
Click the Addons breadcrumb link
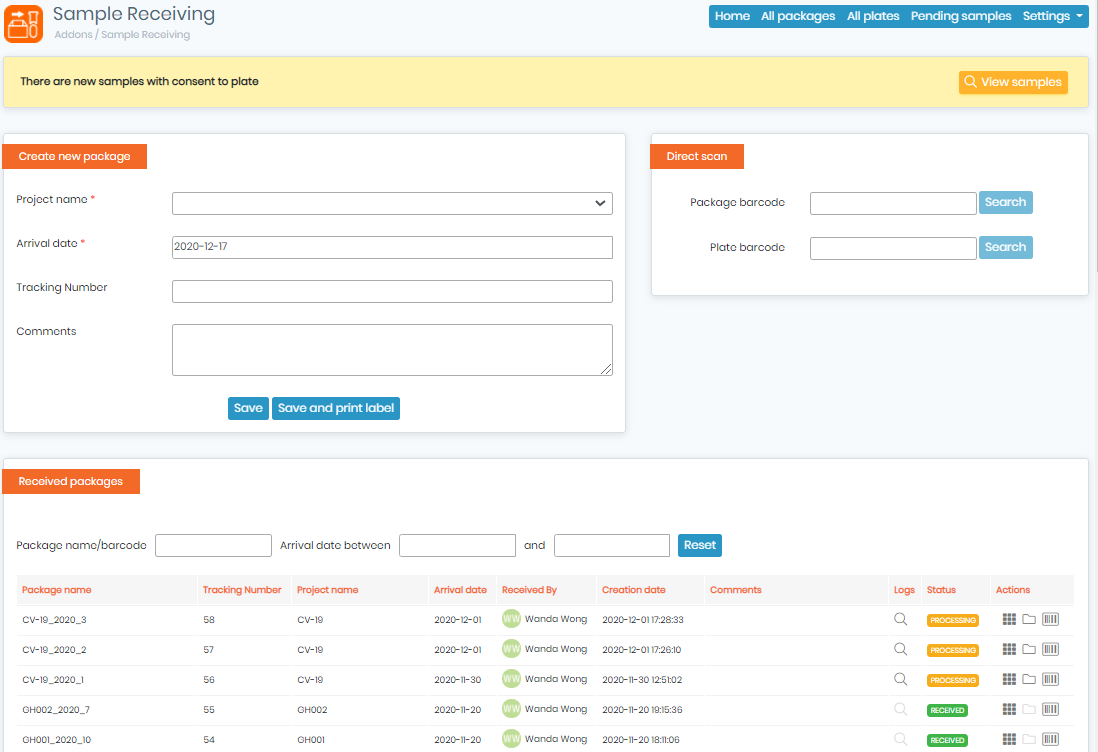click(74, 34)
